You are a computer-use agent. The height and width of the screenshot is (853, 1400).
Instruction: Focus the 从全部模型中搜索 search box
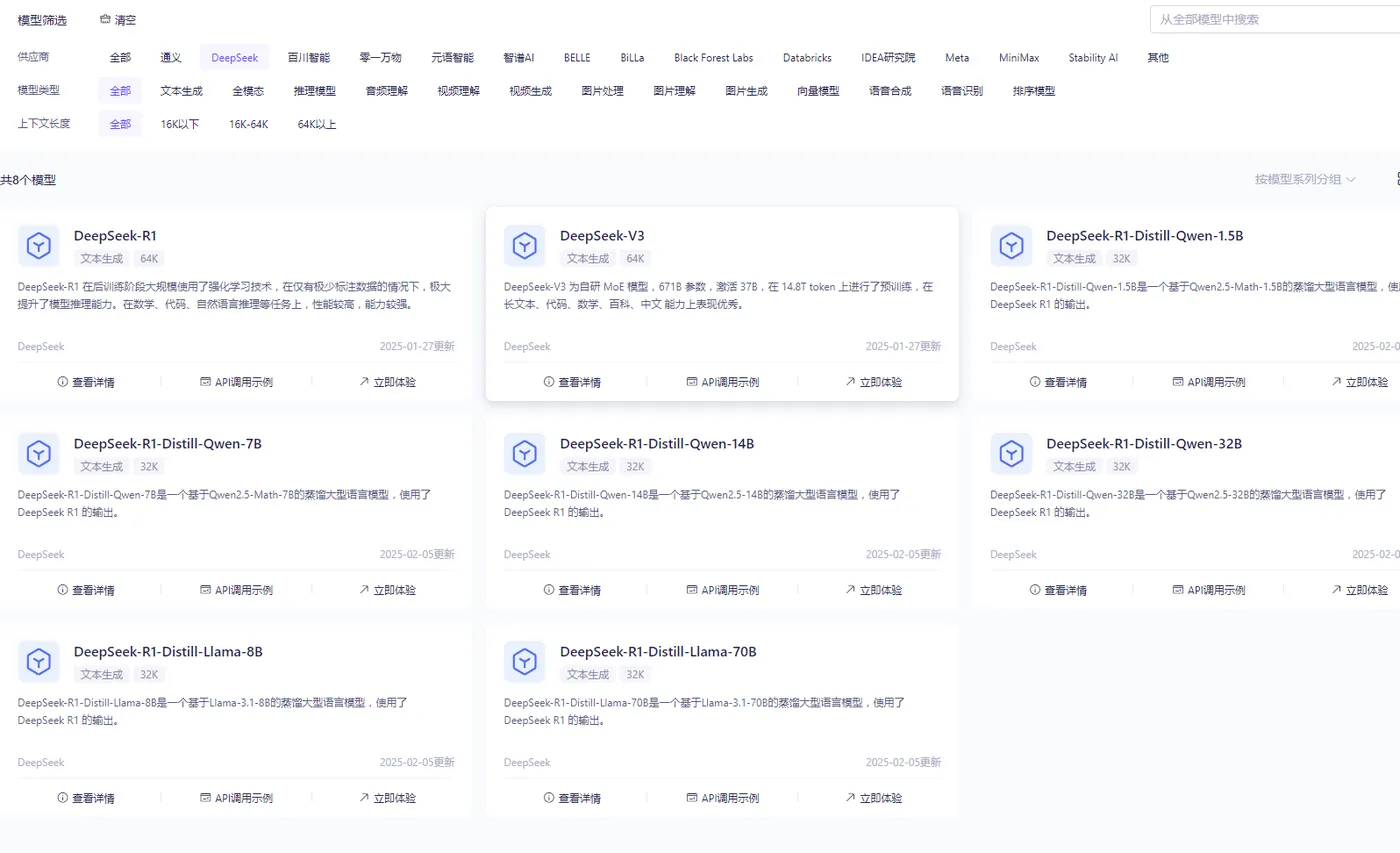1275,19
